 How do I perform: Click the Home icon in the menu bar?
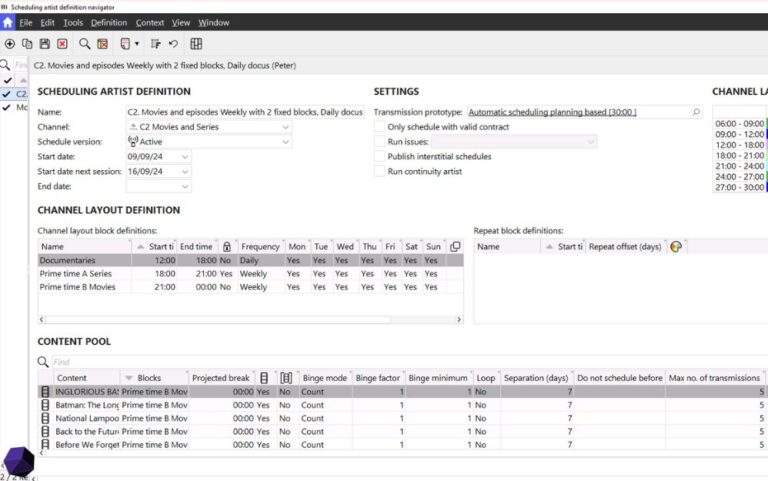[8, 22]
